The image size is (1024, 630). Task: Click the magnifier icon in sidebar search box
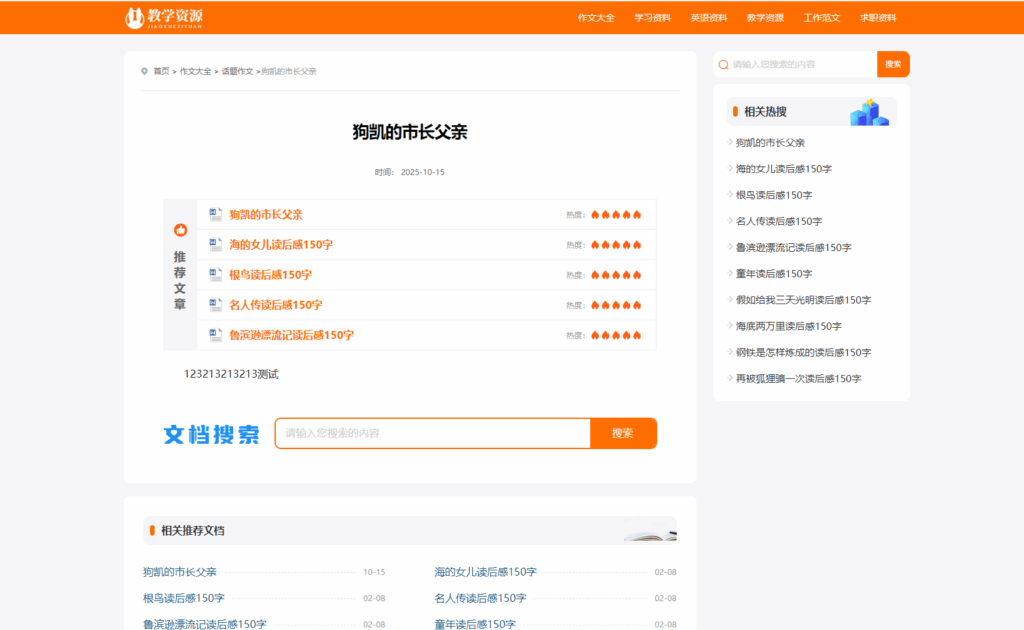pyautogui.click(x=723, y=64)
